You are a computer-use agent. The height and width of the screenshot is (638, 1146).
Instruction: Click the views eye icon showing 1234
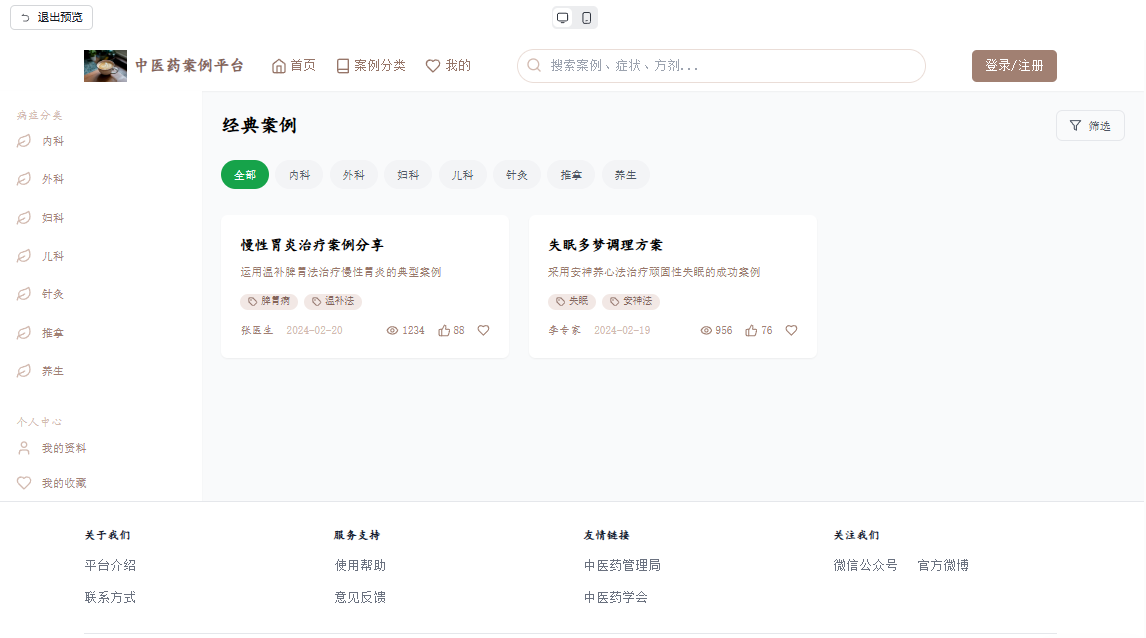point(392,330)
